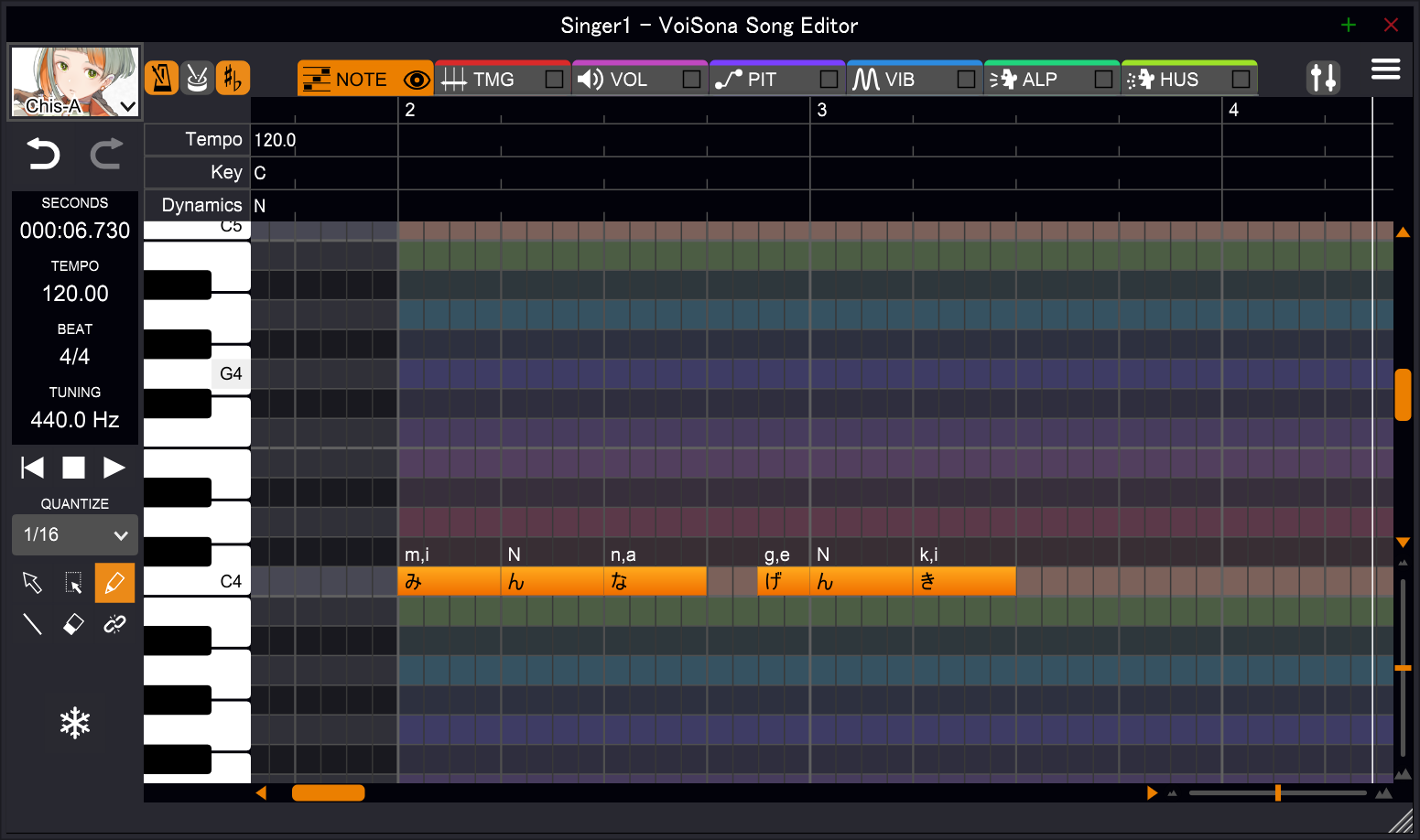
Task: Click the 000:06.730 seconds display
Action: click(x=75, y=231)
